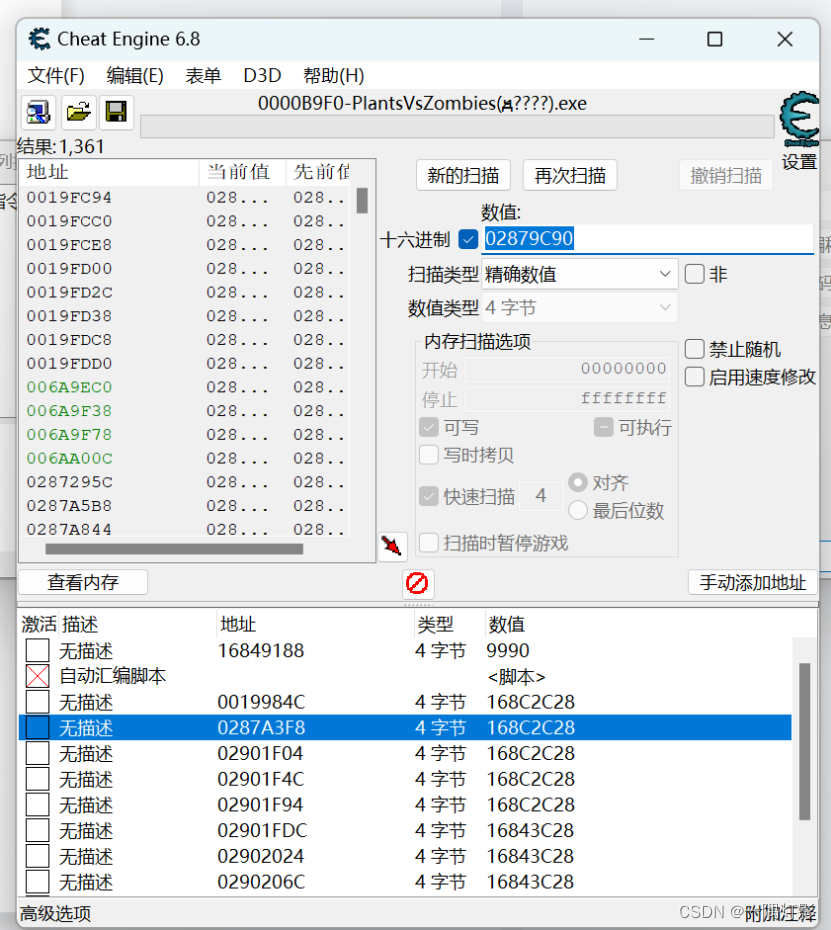Open the 文件(F) menu
831x930 pixels.
56,76
